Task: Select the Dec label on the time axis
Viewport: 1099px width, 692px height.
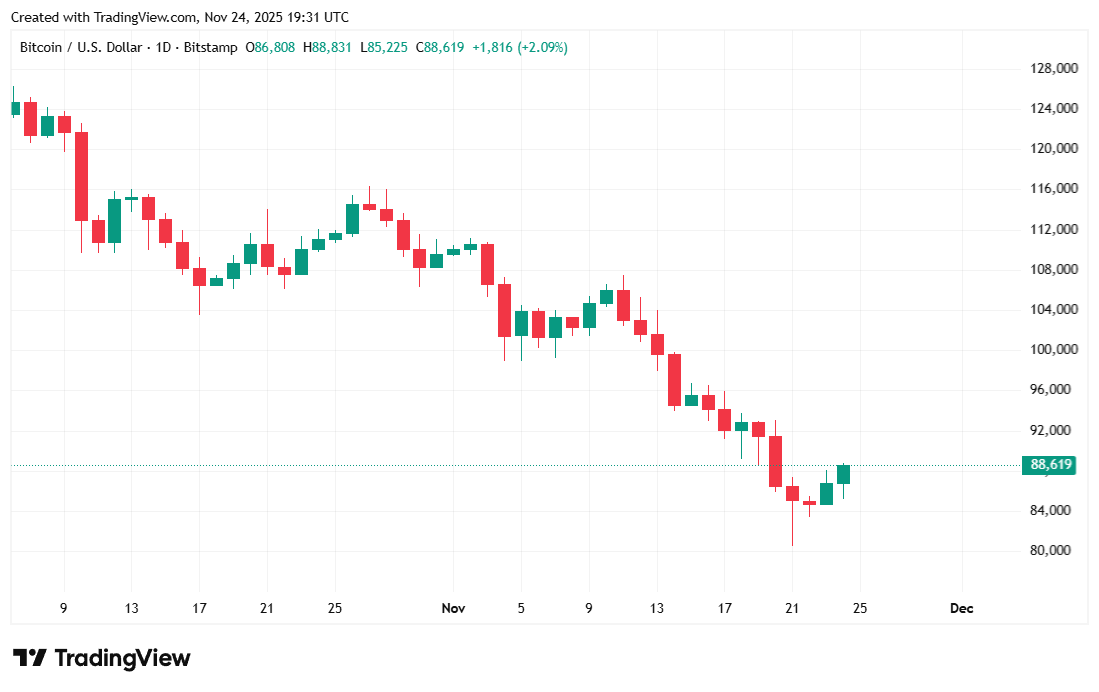Action: click(x=962, y=608)
